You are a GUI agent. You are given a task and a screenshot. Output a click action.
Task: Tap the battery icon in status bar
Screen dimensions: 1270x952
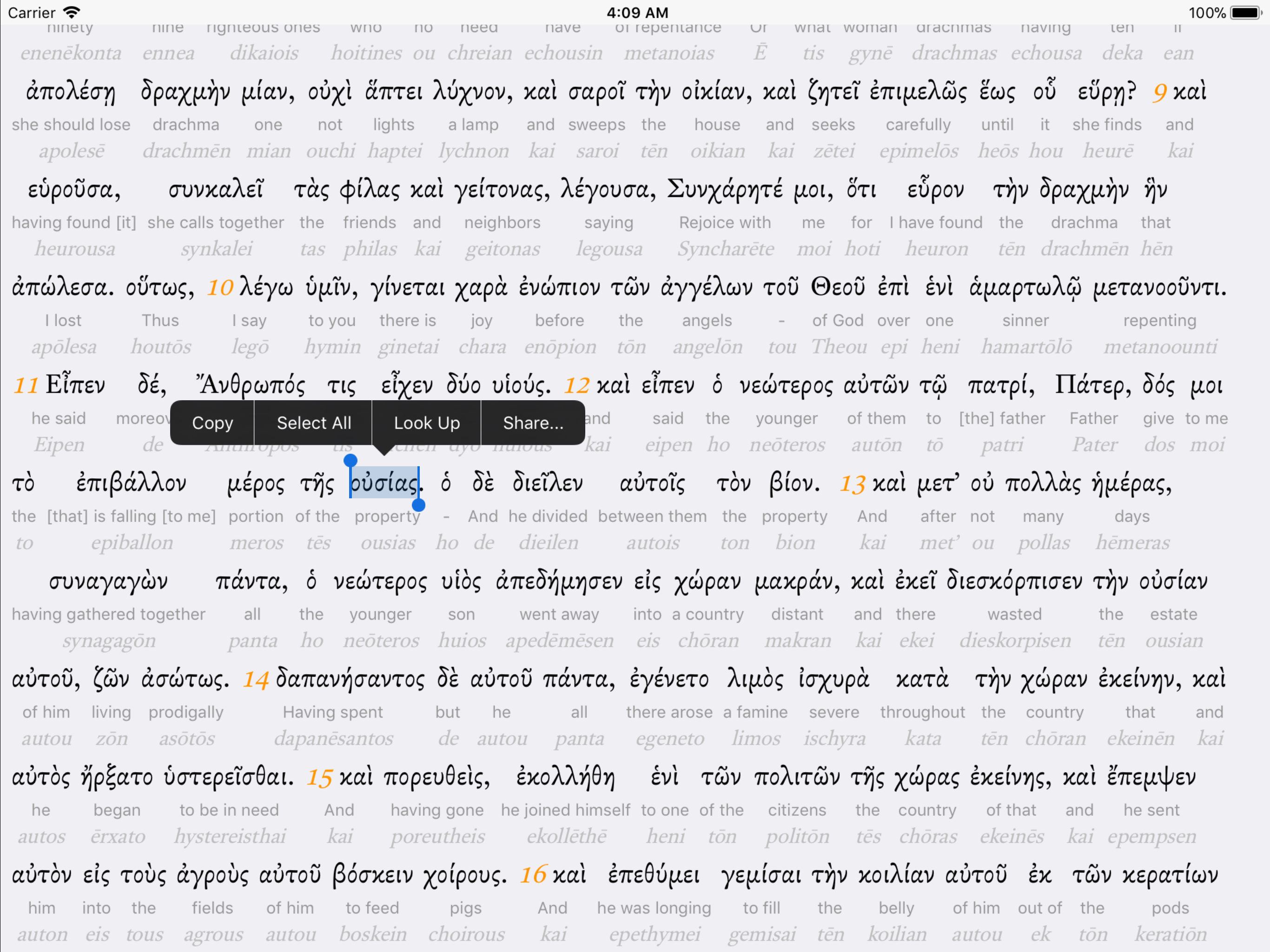1245,13
